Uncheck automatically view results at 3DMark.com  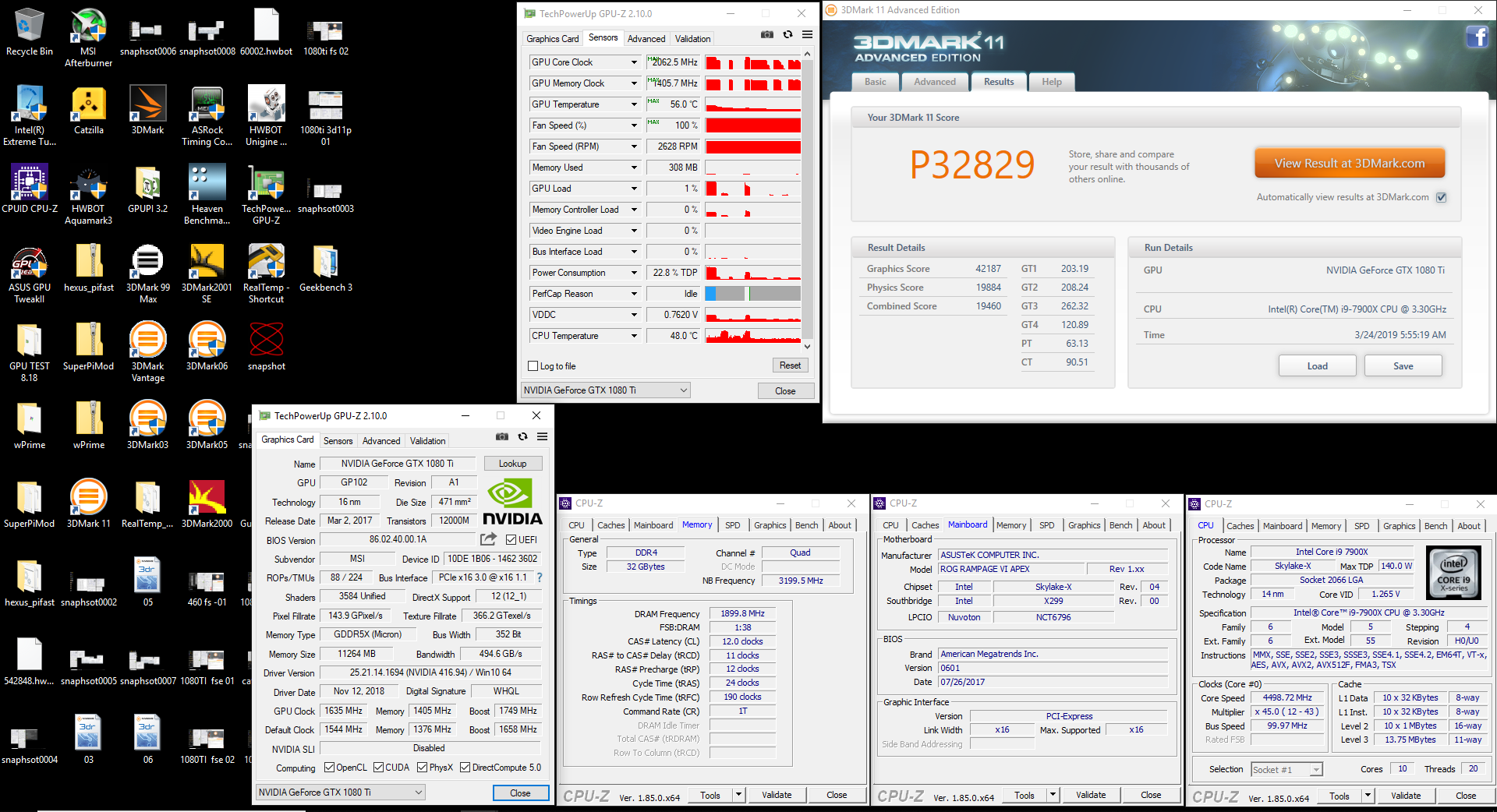1442,197
